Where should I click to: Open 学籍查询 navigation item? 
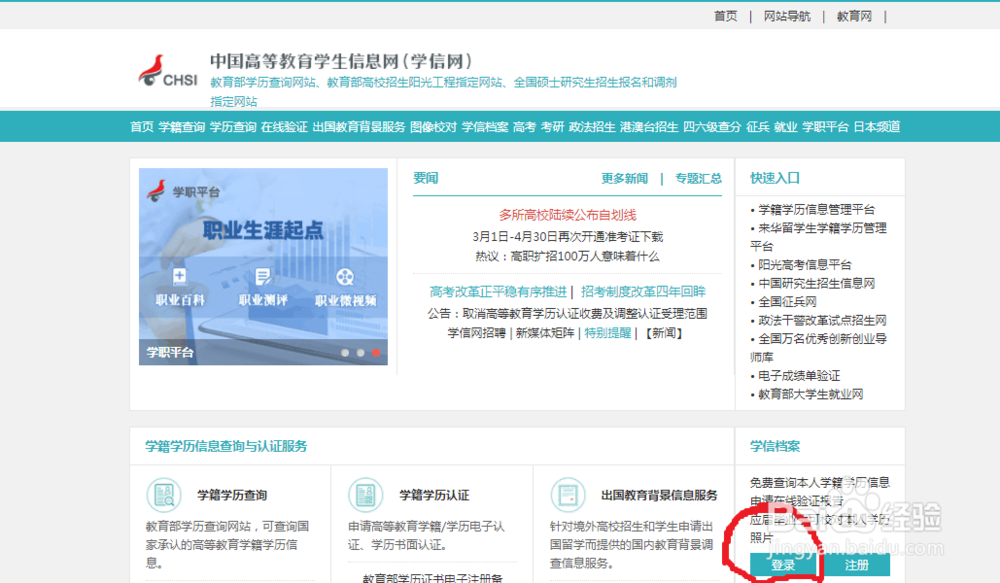pyautogui.click(x=182, y=127)
